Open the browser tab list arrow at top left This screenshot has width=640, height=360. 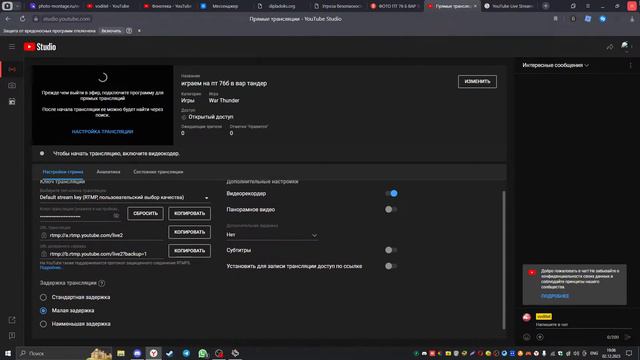[18, 6]
